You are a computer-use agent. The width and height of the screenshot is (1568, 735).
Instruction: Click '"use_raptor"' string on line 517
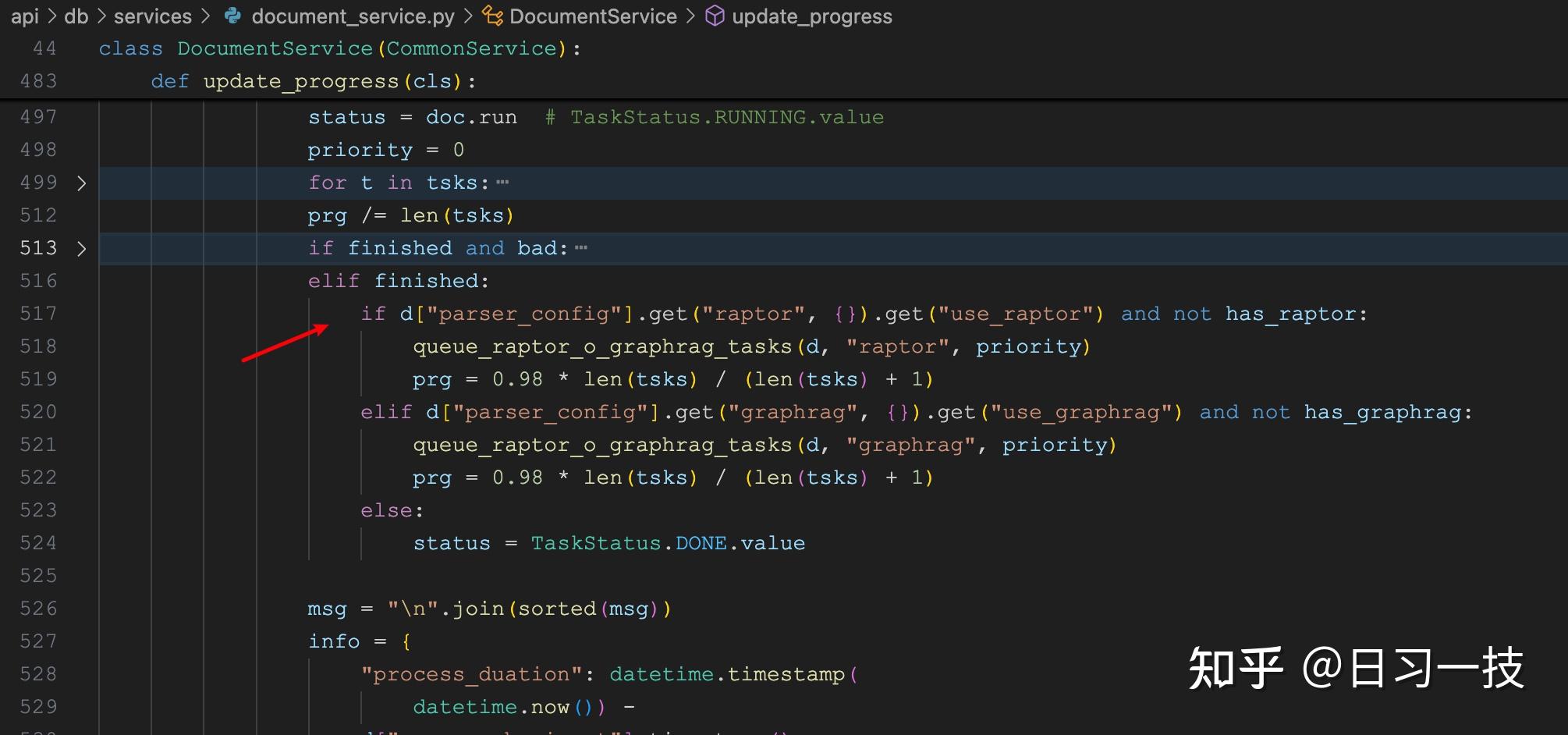(x=1015, y=314)
